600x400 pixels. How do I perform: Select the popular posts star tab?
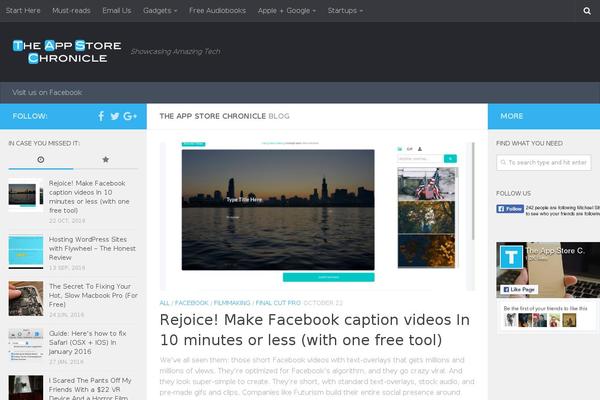click(106, 159)
